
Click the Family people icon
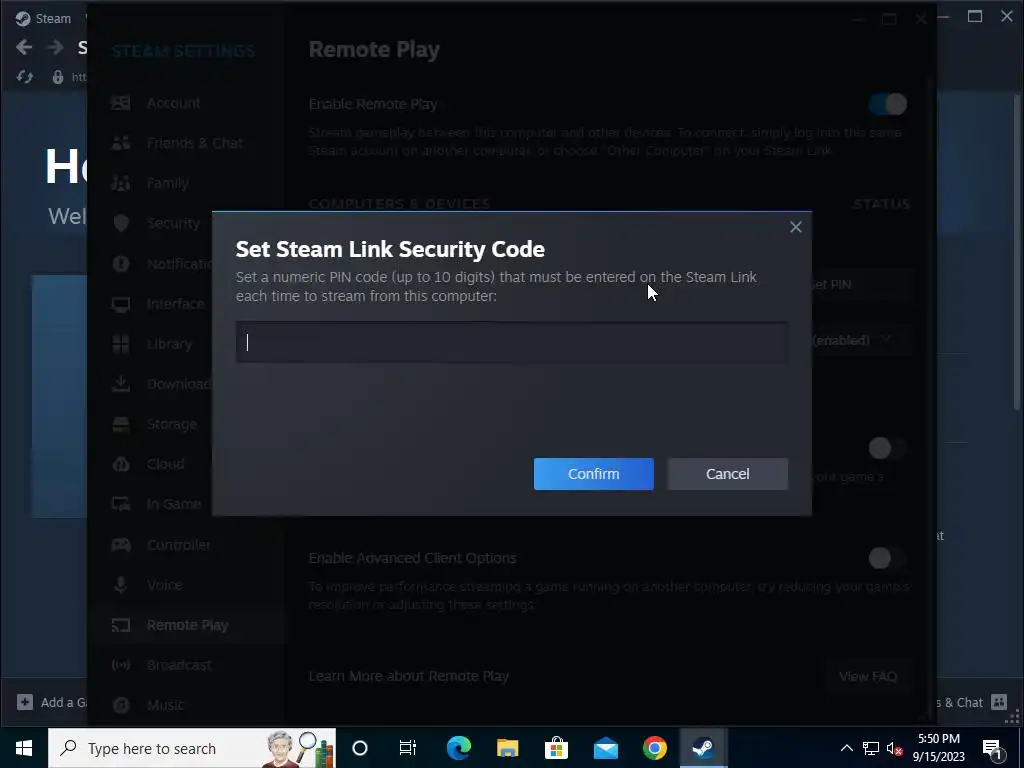click(x=121, y=183)
